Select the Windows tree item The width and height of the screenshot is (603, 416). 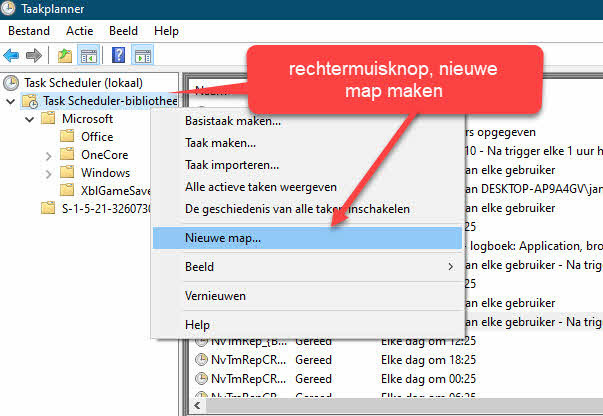pos(105,173)
